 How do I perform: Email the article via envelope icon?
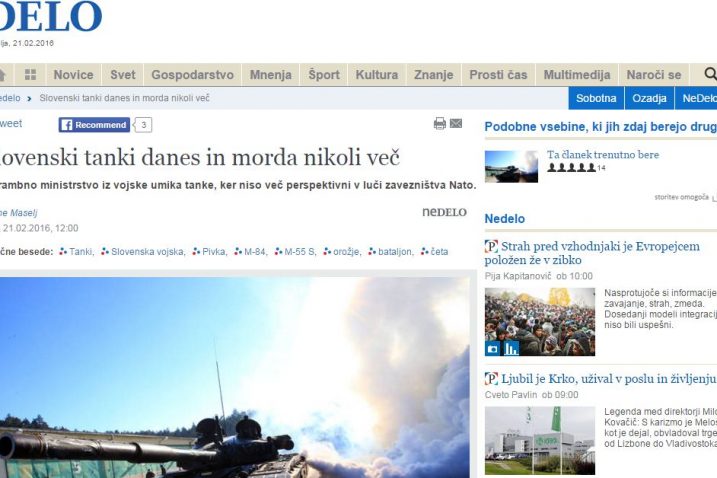coord(456,124)
